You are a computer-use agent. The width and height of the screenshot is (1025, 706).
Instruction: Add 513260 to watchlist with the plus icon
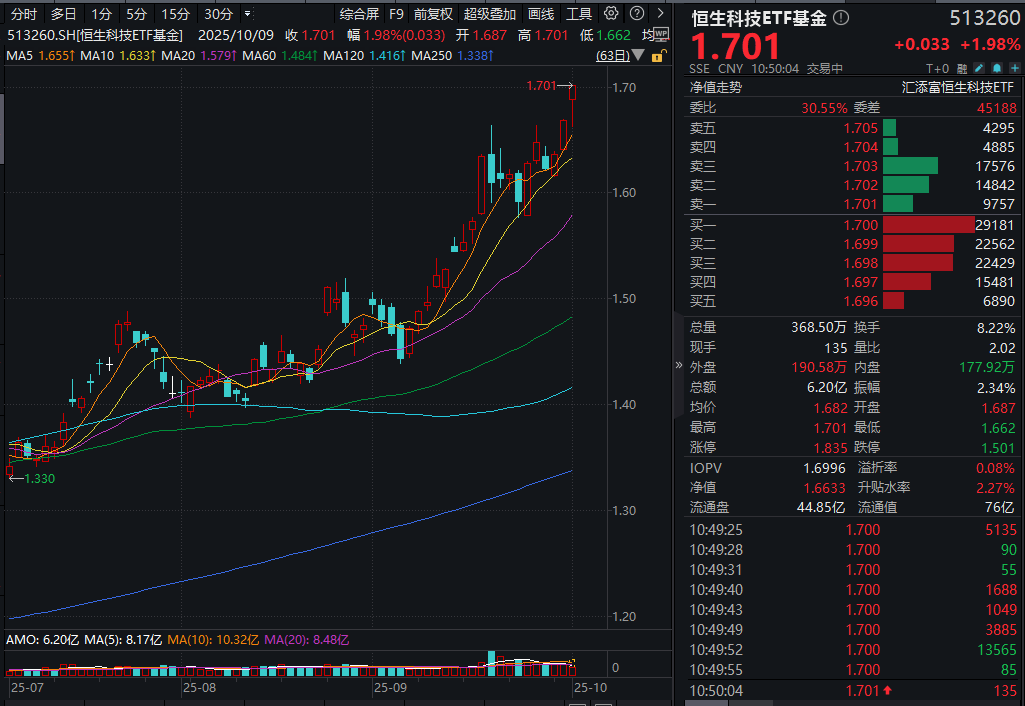coord(1015,68)
